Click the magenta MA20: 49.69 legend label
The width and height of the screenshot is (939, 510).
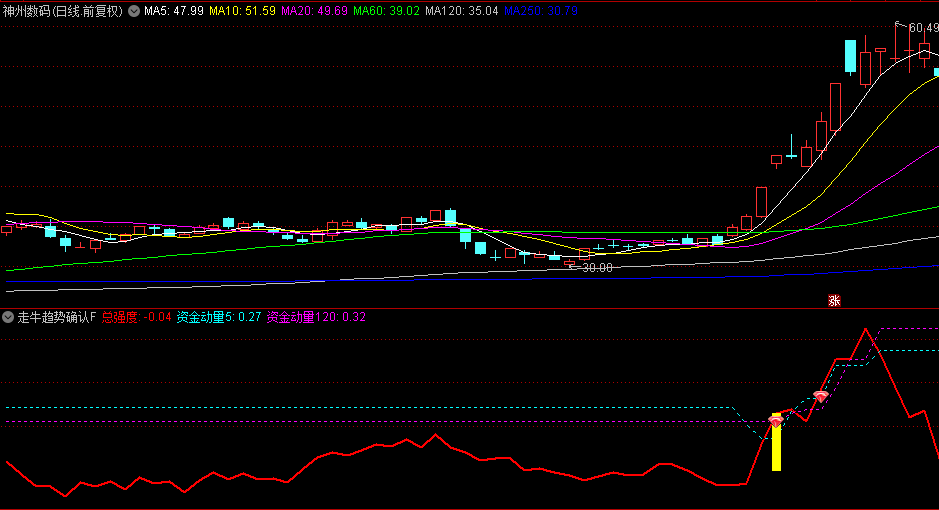pyautogui.click(x=315, y=11)
